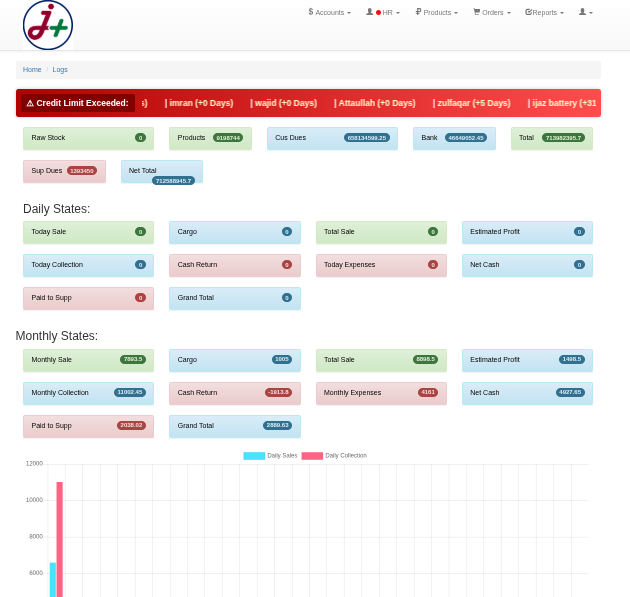Go to the Home breadcrumb link
The height and width of the screenshot is (597, 630).
[x=32, y=70]
